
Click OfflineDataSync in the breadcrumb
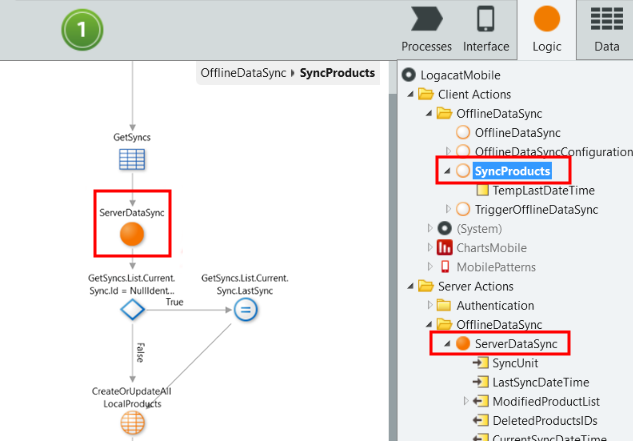(x=243, y=73)
